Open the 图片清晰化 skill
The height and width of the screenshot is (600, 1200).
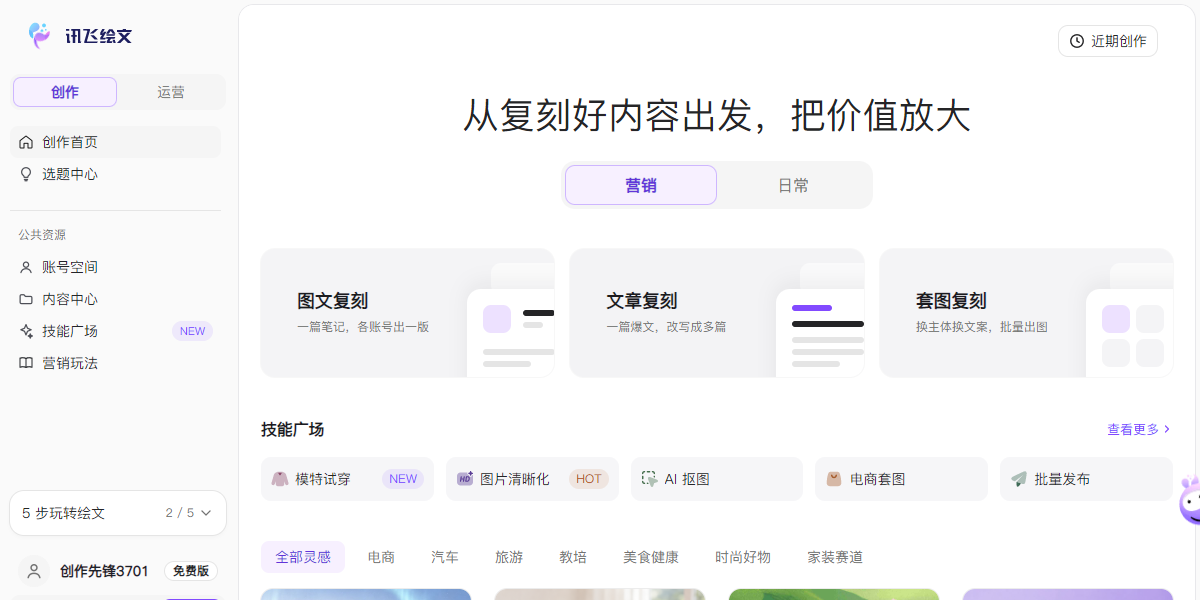click(x=532, y=479)
